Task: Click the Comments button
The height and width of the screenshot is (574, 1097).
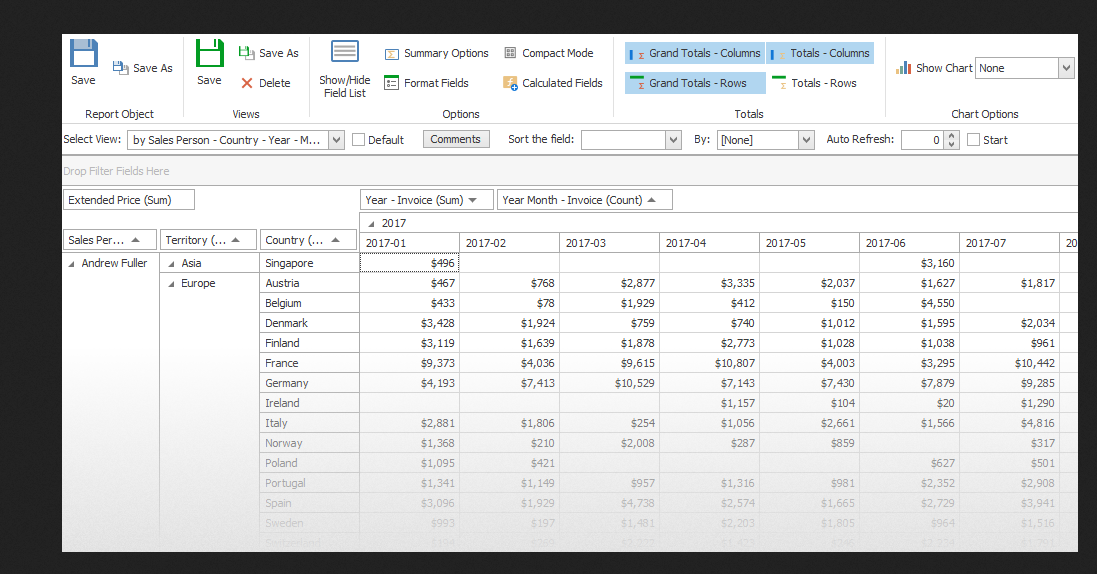Action: 456,140
